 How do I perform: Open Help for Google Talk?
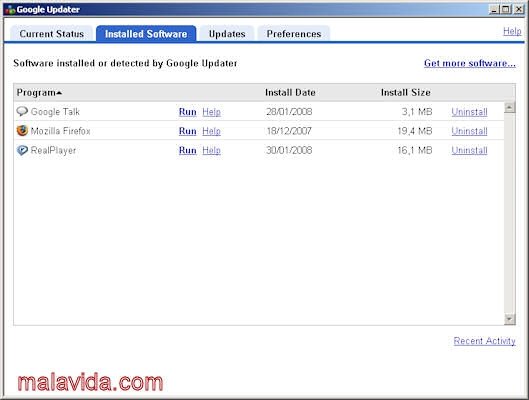pyautogui.click(x=212, y=112)
